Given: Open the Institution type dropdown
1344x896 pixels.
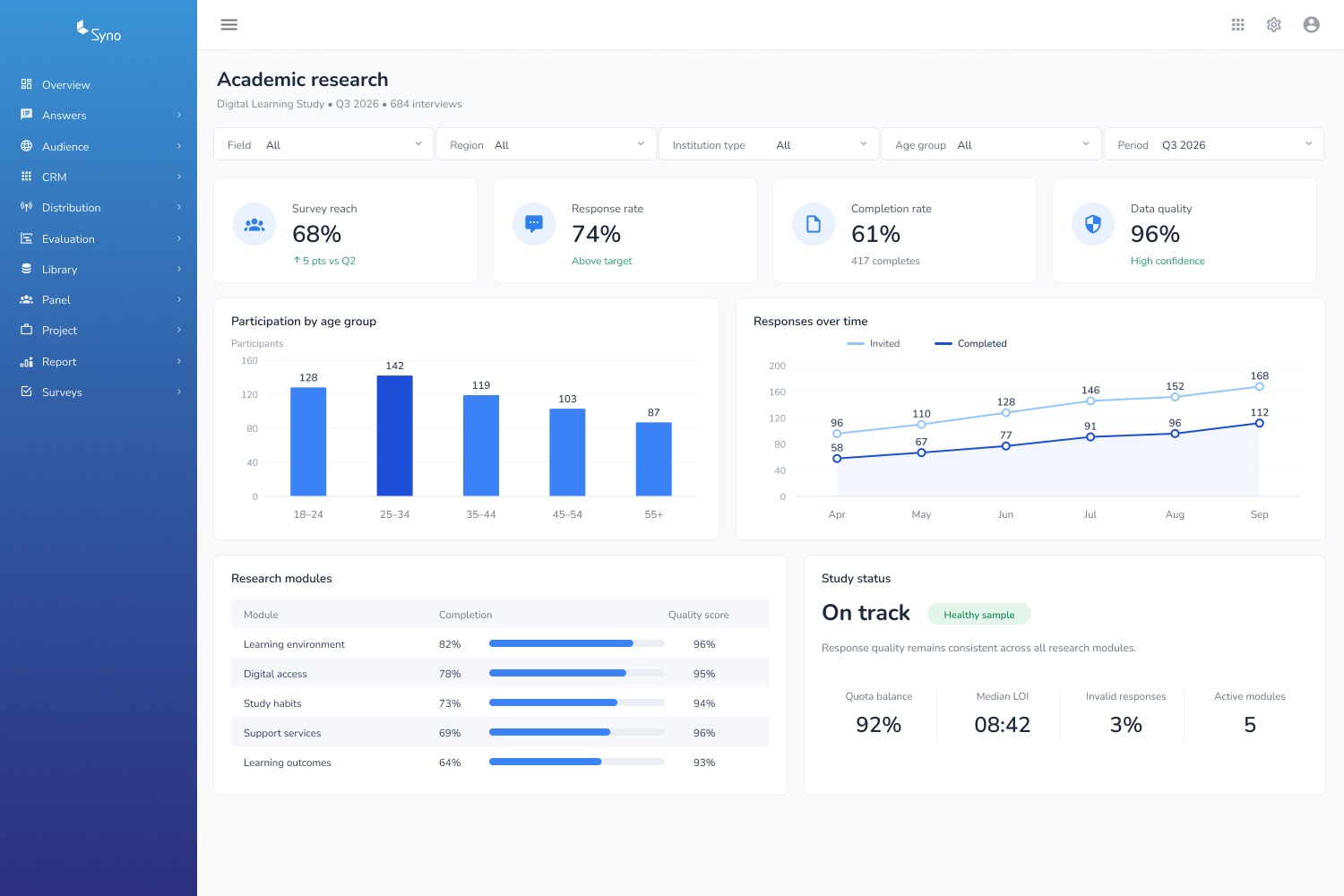Looking at the screenshot, I should coord(769,144).
